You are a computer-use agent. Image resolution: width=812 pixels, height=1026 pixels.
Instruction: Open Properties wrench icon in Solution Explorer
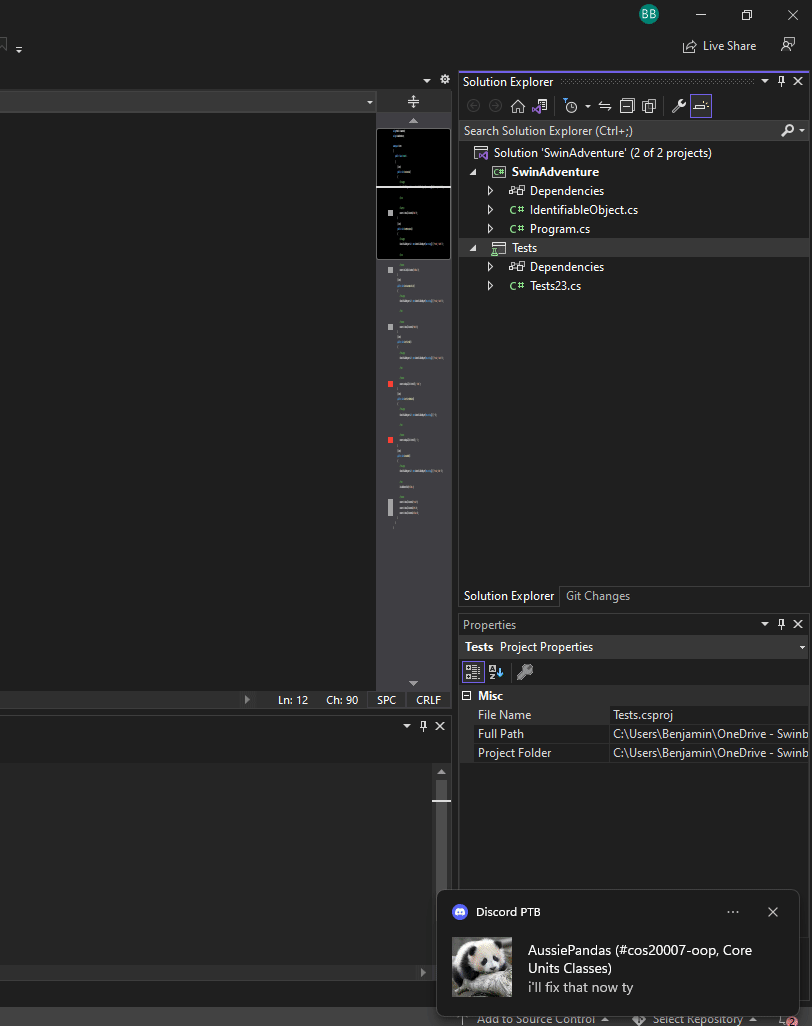coord(678,106)
